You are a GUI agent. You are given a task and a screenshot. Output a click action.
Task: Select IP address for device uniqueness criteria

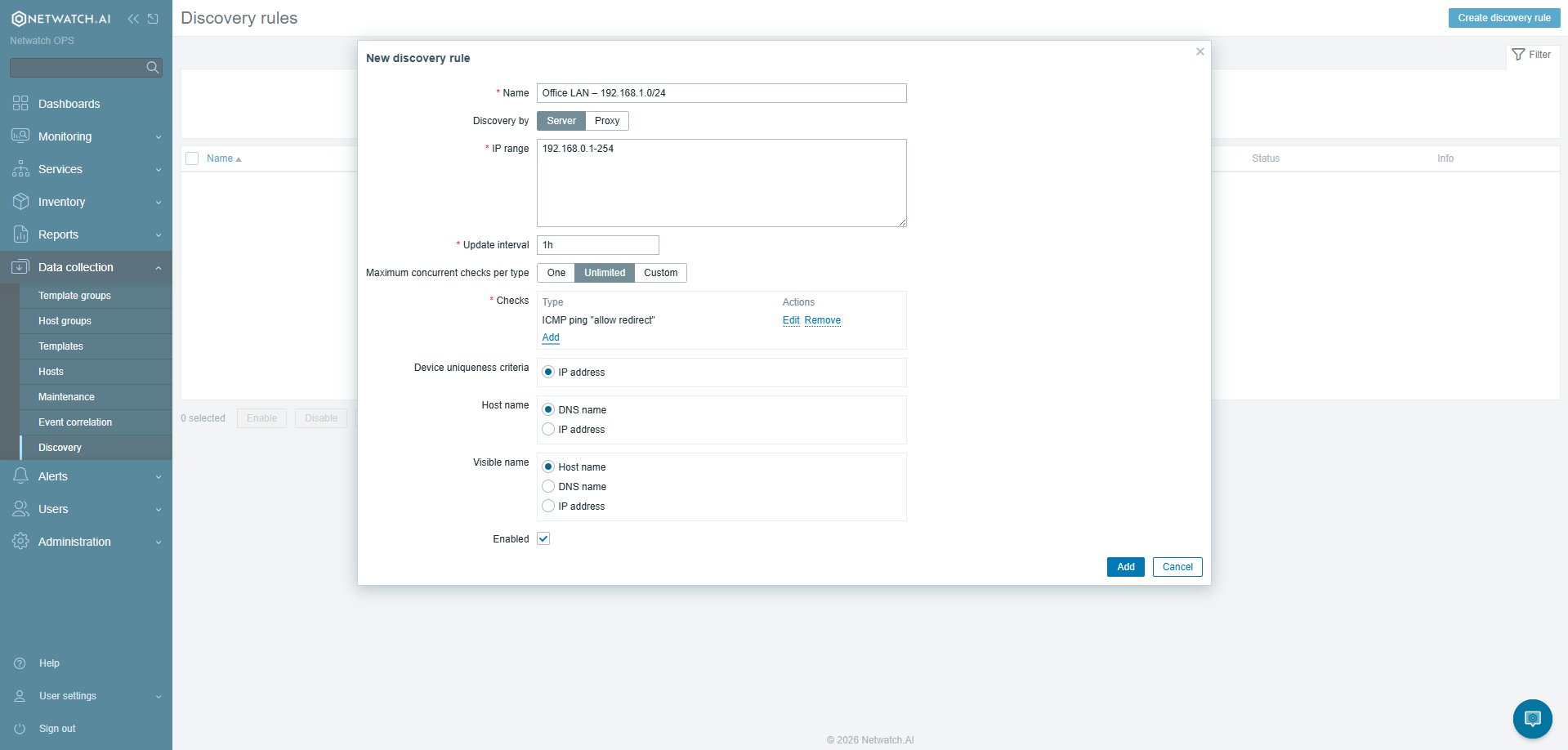click(548, 373)
